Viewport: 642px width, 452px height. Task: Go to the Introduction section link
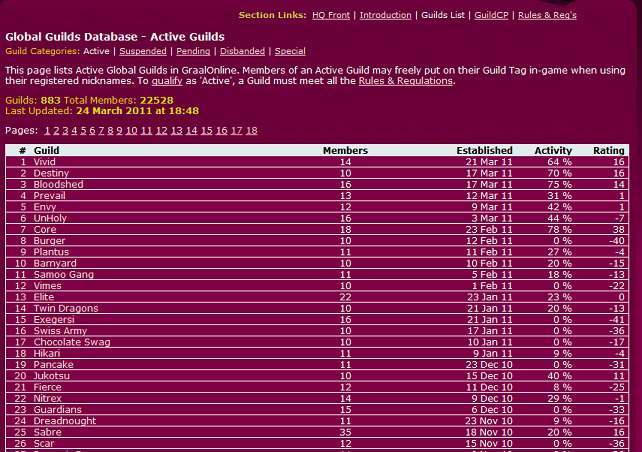pos(385,15)
